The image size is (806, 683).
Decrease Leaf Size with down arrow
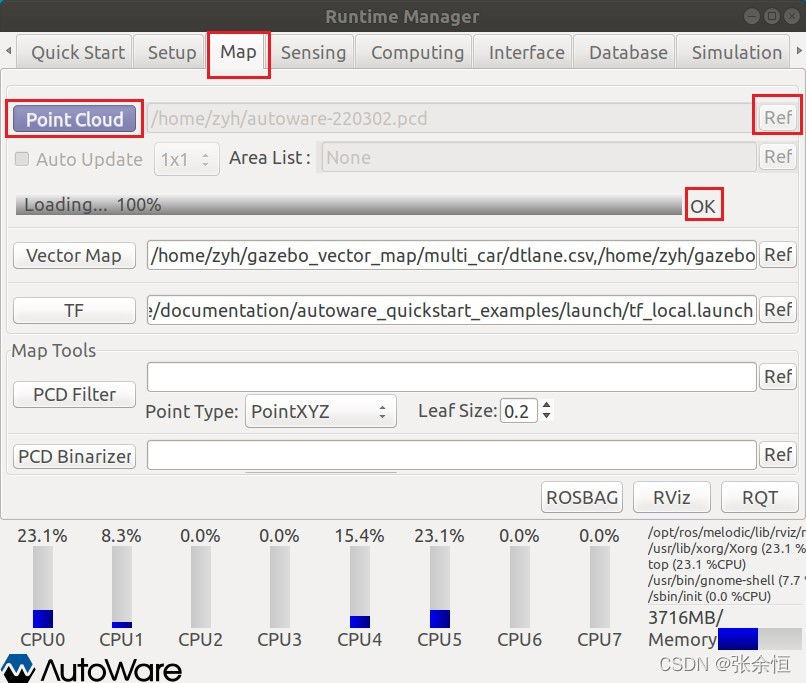[546, 415]
